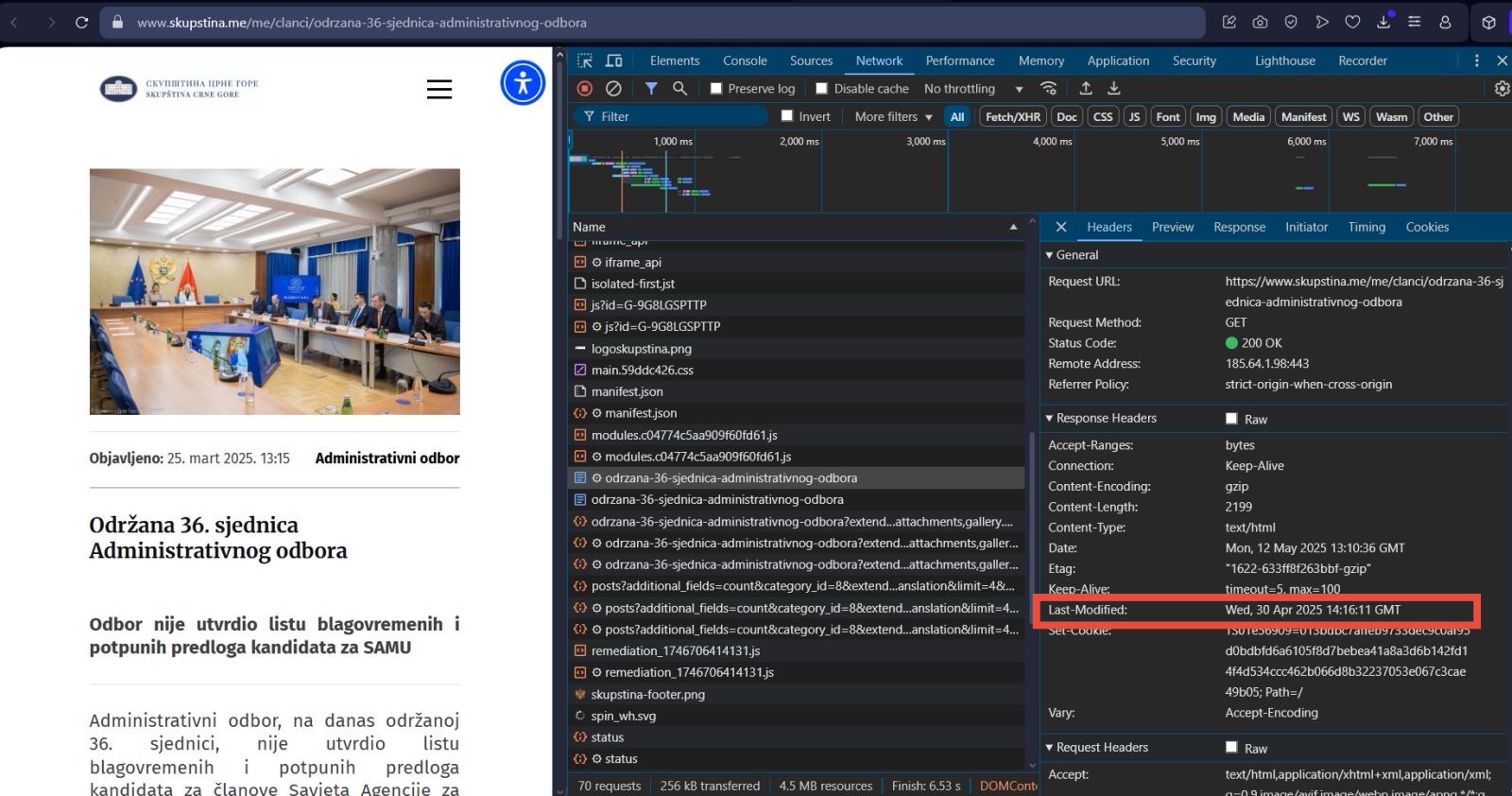This screenshot has width=1512, height=796.
Task: Clear the network log
Action: 613,88
